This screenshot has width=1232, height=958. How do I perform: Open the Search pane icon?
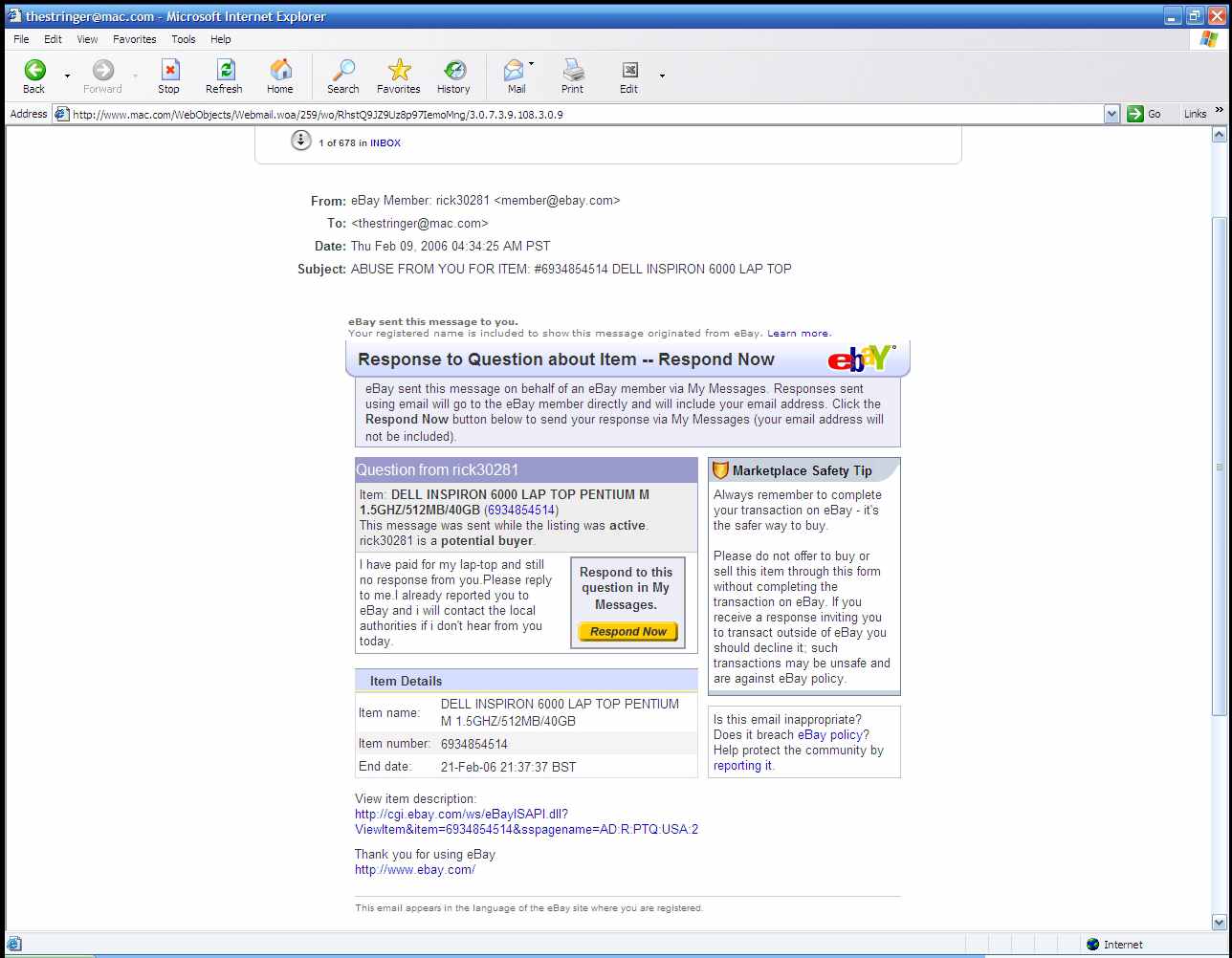[x=342, y=70]
